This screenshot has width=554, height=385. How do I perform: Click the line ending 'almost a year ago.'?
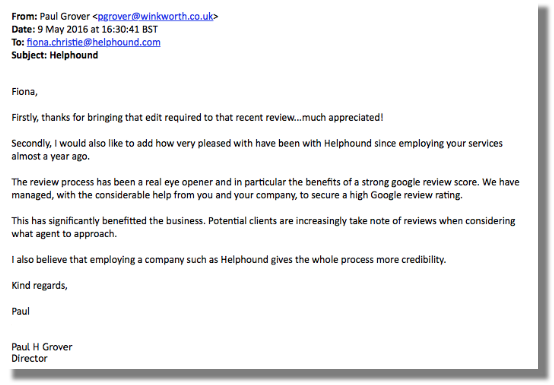click(x=51, y=156)
